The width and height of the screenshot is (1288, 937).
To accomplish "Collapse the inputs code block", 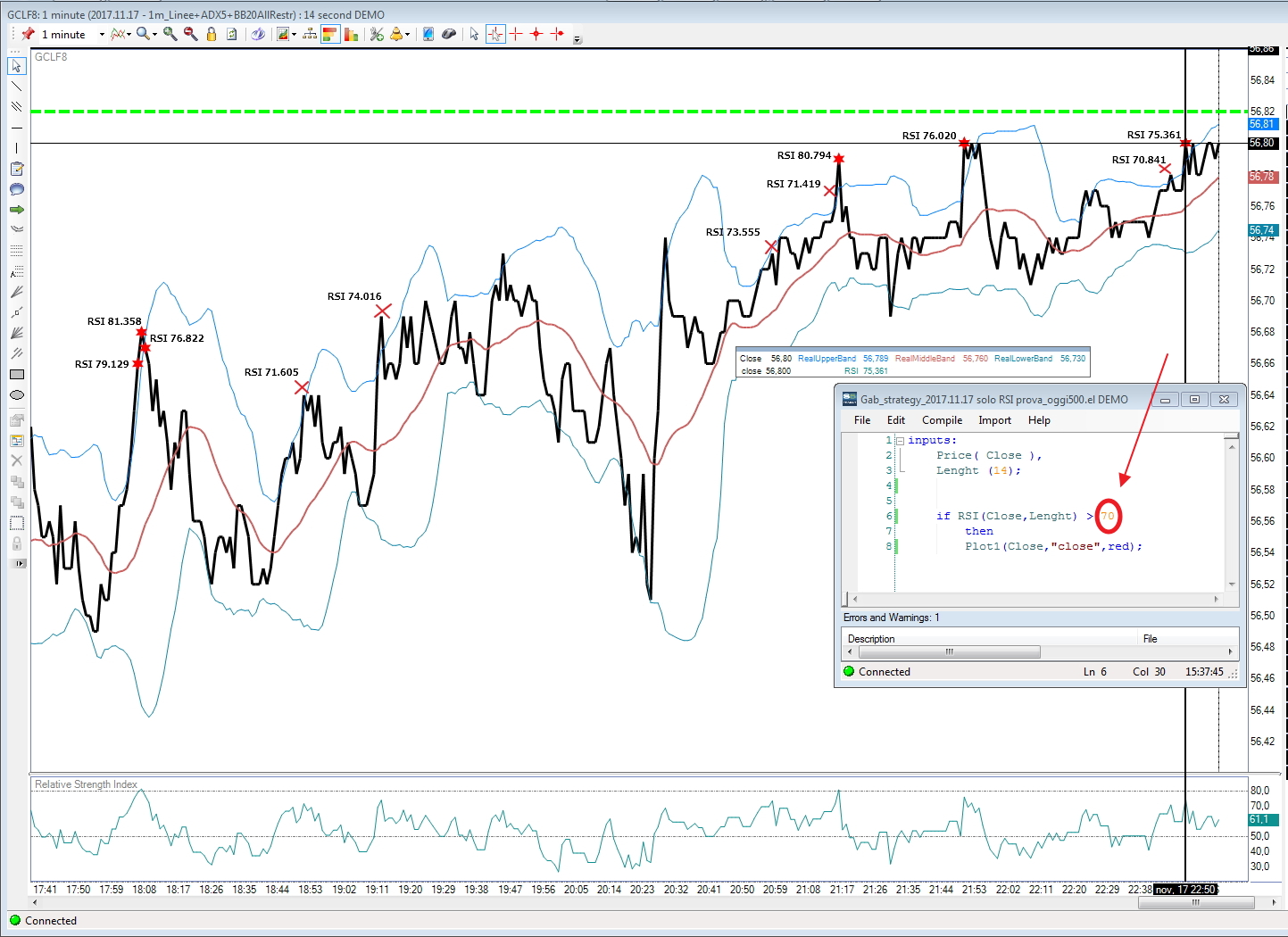I will tap(900, 441).
